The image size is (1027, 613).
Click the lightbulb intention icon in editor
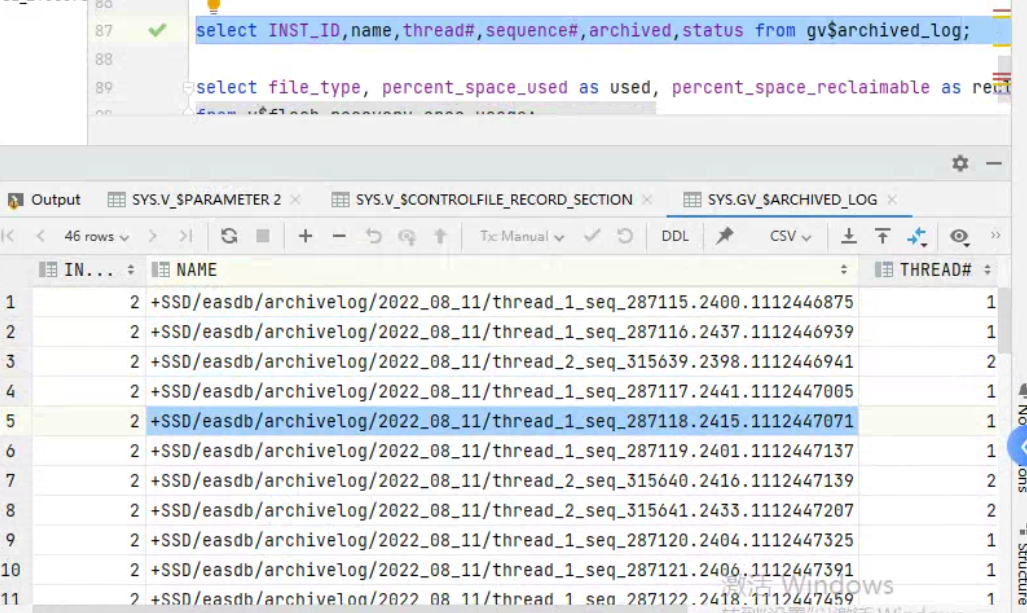pos(214,6)
